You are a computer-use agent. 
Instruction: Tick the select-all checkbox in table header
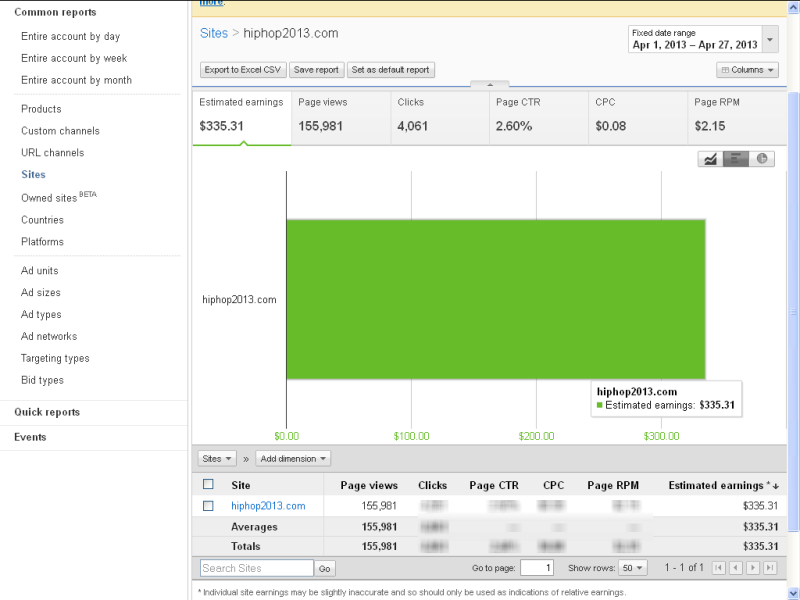click(x=208, y=484)
